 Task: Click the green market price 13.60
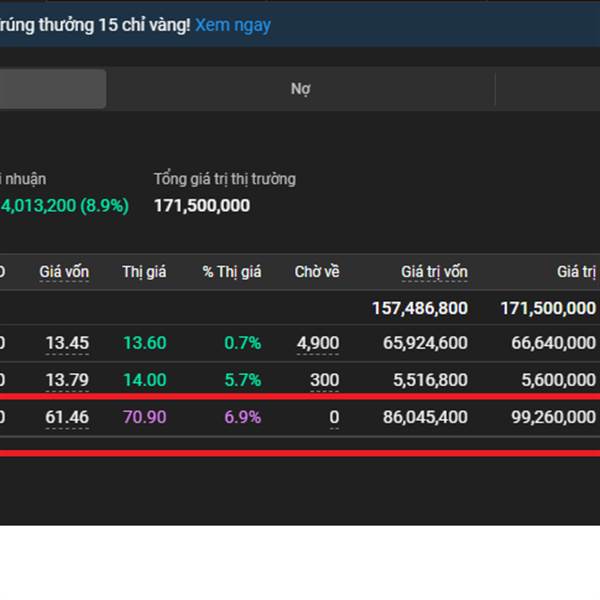pyautogui.click(x=145, y=344)
